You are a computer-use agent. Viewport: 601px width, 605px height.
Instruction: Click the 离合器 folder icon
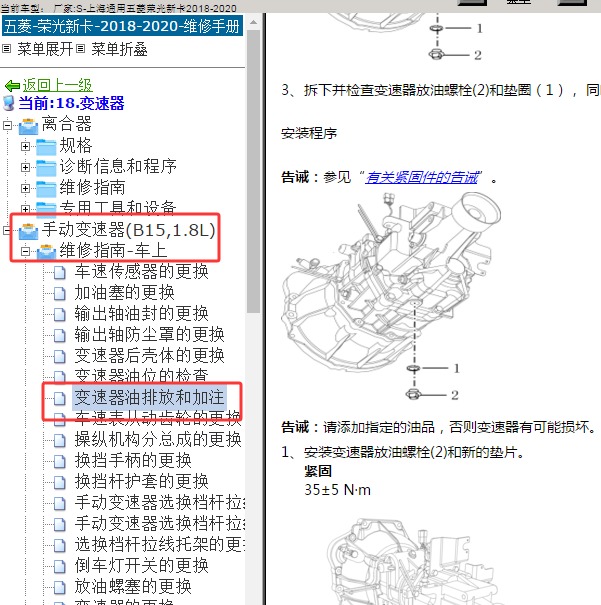click(29, 126)
